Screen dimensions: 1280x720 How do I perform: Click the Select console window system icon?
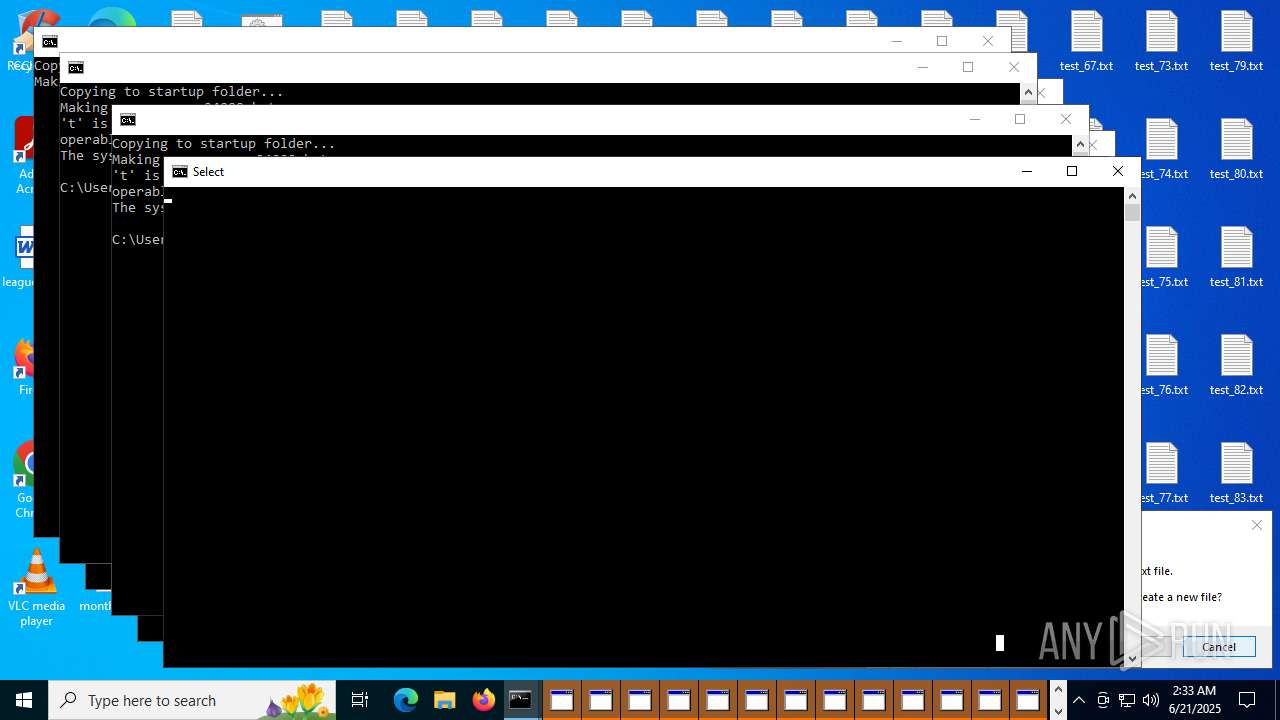180,172
